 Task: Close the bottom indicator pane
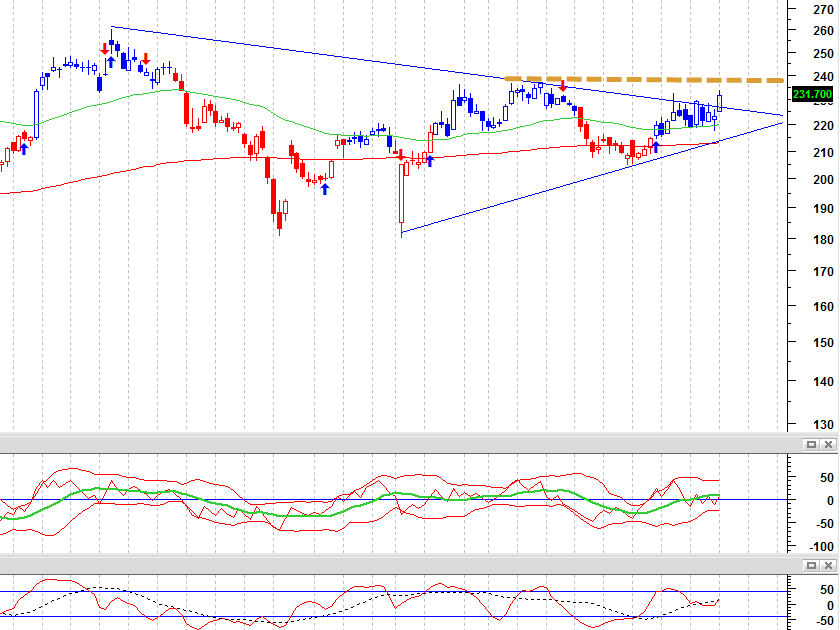[828, 565]
